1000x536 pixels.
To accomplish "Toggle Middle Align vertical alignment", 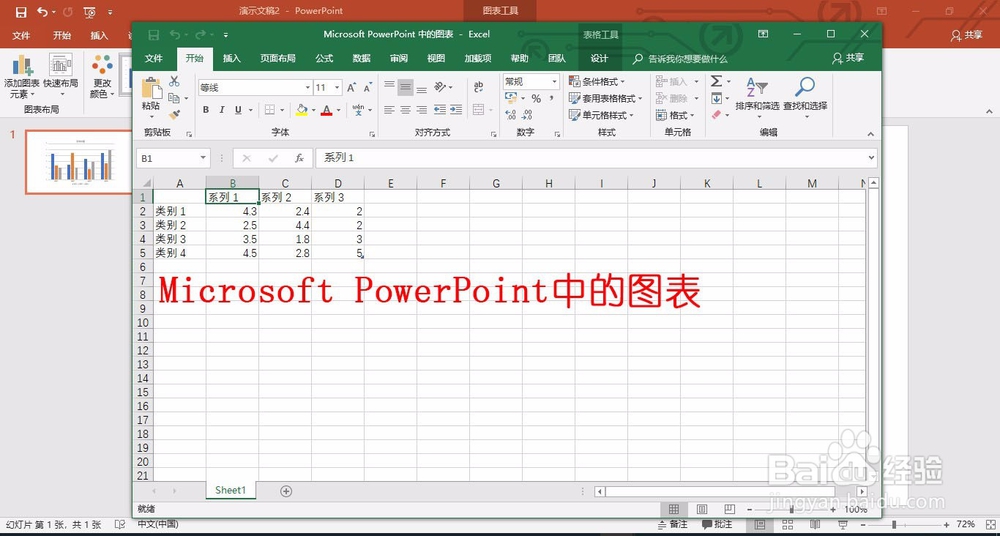I will coord(406,87).
